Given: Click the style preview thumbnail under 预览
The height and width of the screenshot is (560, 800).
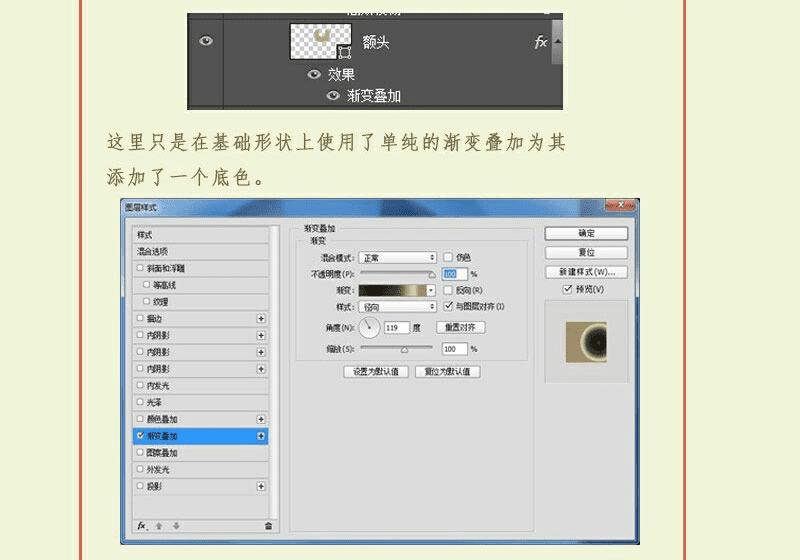Looking at the screenshot, I should pos(586,342).
